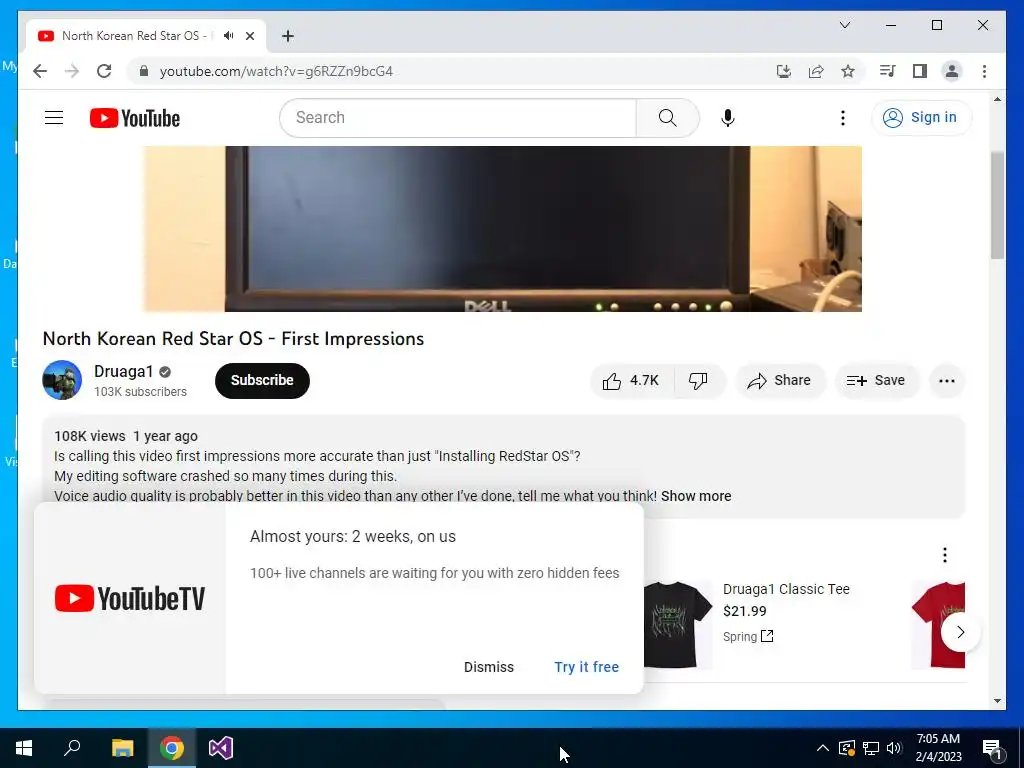Go back in Chrome
1024x768 pixels.
pyautogui.click(x=40, y=71)
